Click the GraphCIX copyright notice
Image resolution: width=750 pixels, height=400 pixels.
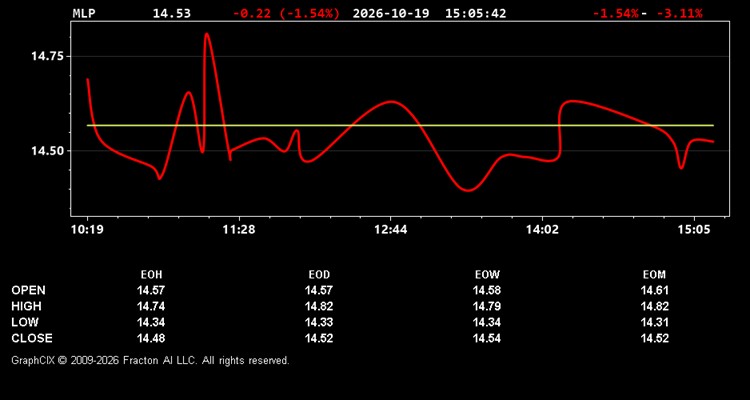coord(150,360)
